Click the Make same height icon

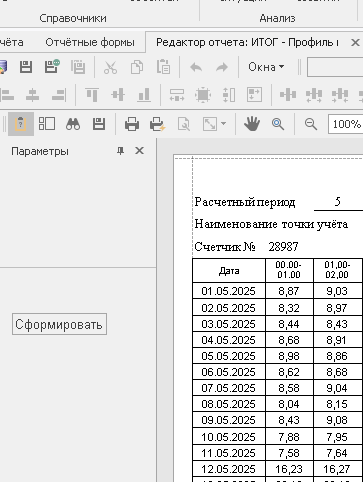click(229, 95)
